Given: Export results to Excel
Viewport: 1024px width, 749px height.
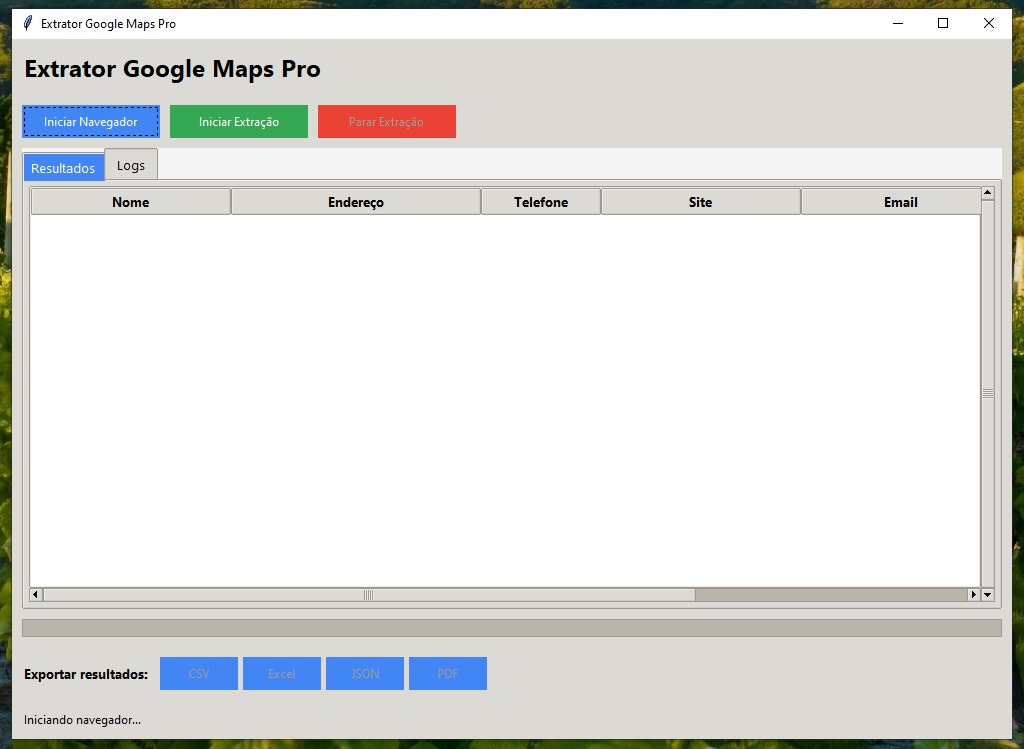Looking at the screenshot, I should pyautogui.click(x=281, y=673).
